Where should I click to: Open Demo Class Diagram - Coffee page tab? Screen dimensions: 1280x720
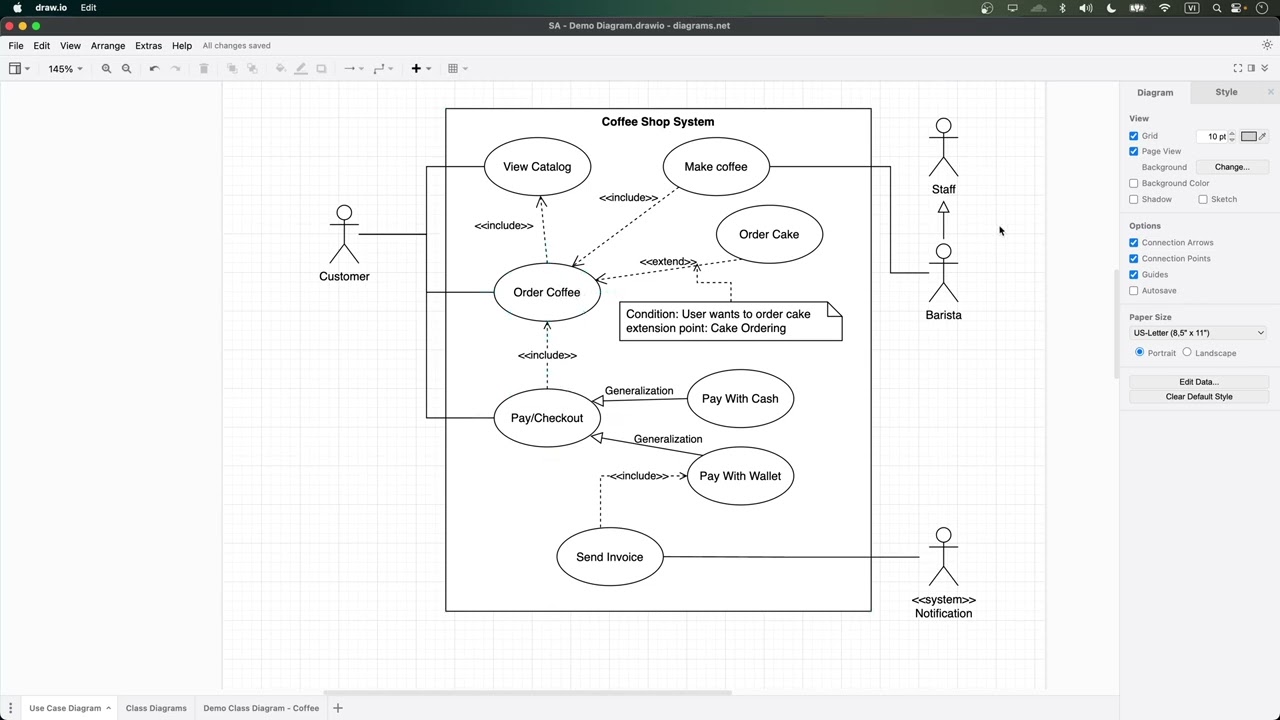point(261,708)
